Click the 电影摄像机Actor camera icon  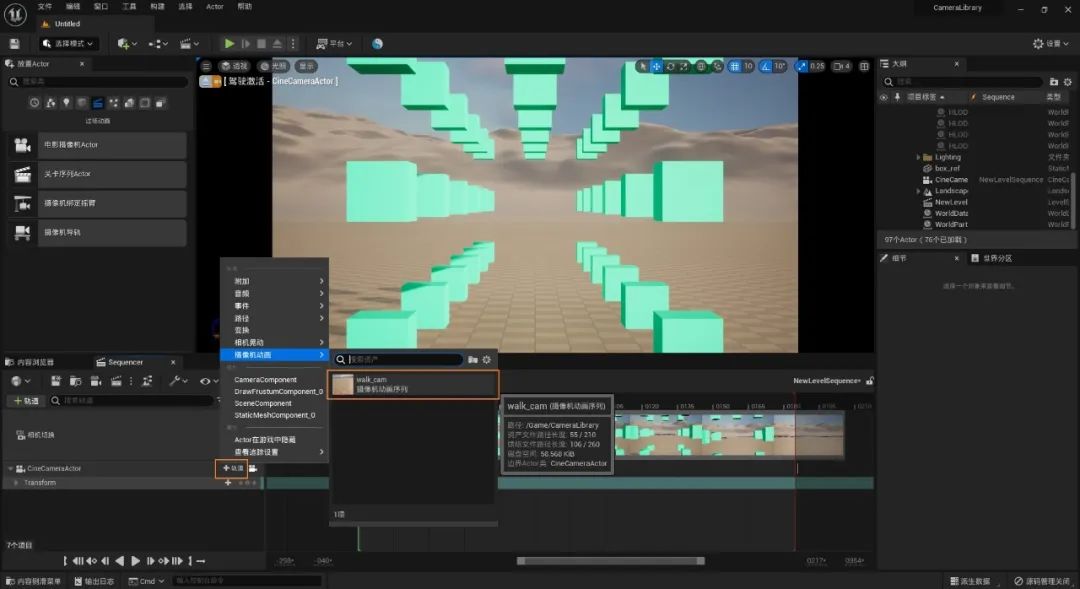pyautogui.click(x=22, y=146)
